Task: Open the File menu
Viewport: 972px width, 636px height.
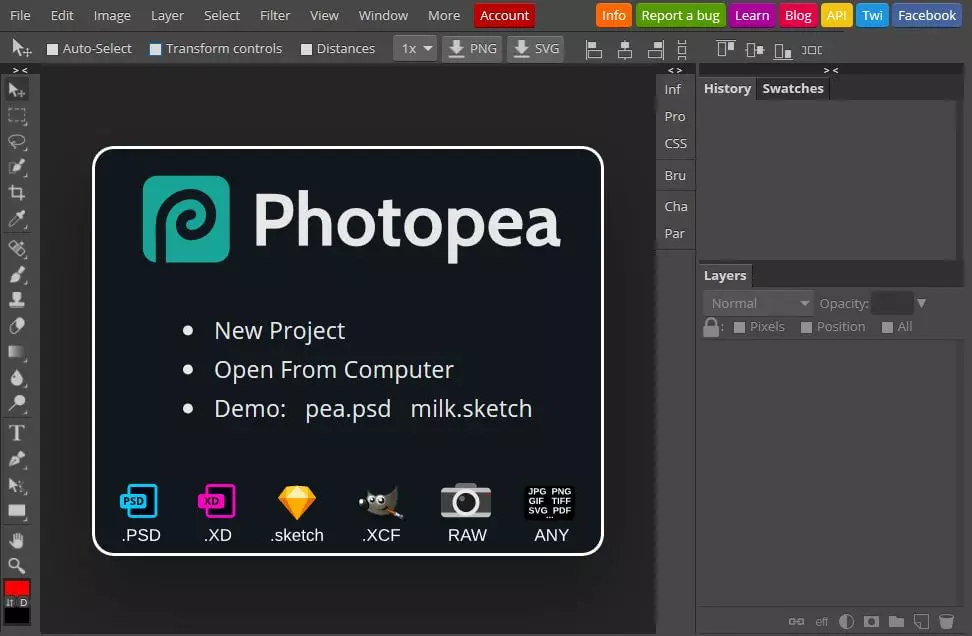Action: coord(20,15)
